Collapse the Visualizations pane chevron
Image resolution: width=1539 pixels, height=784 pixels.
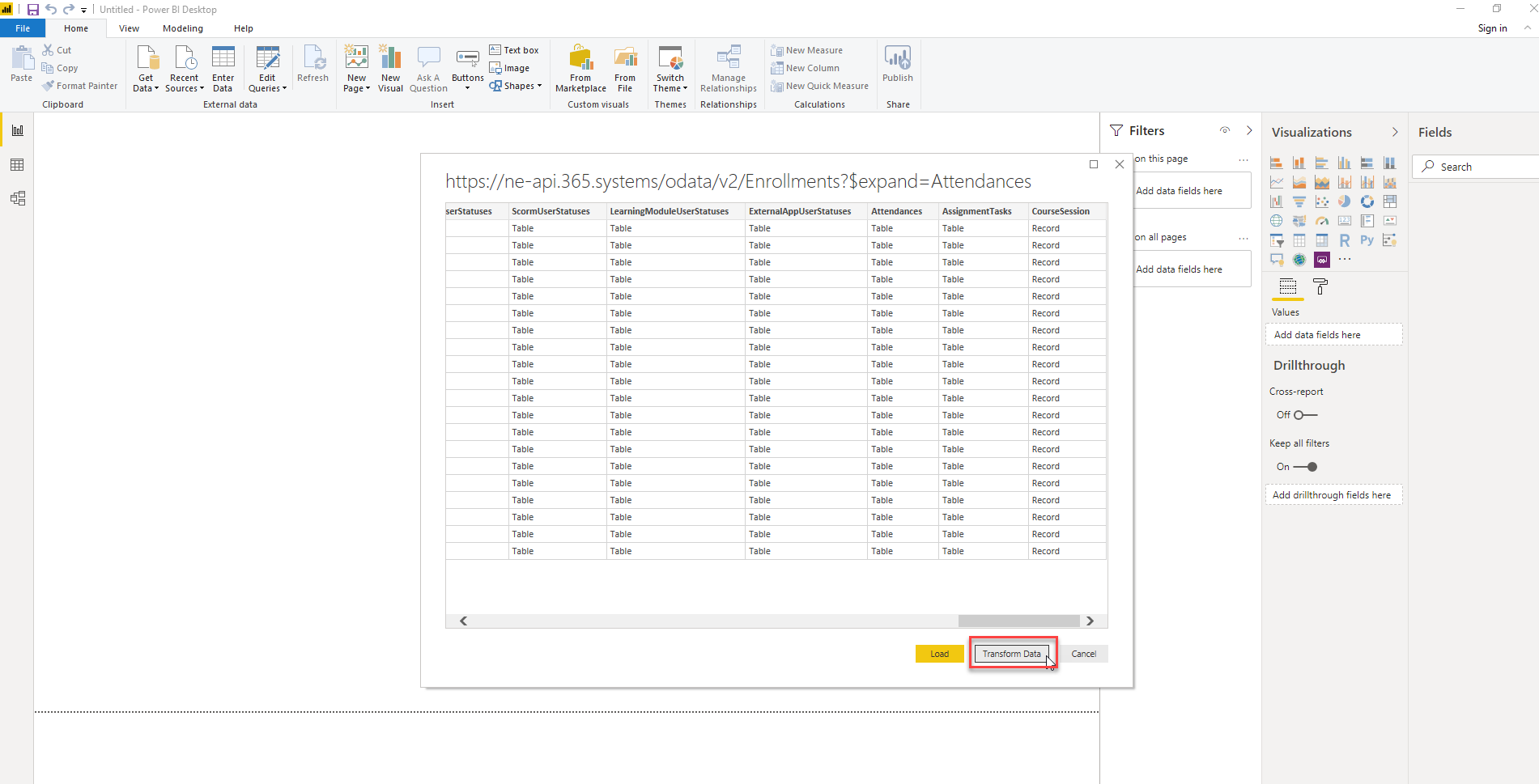click(1395, 132)
